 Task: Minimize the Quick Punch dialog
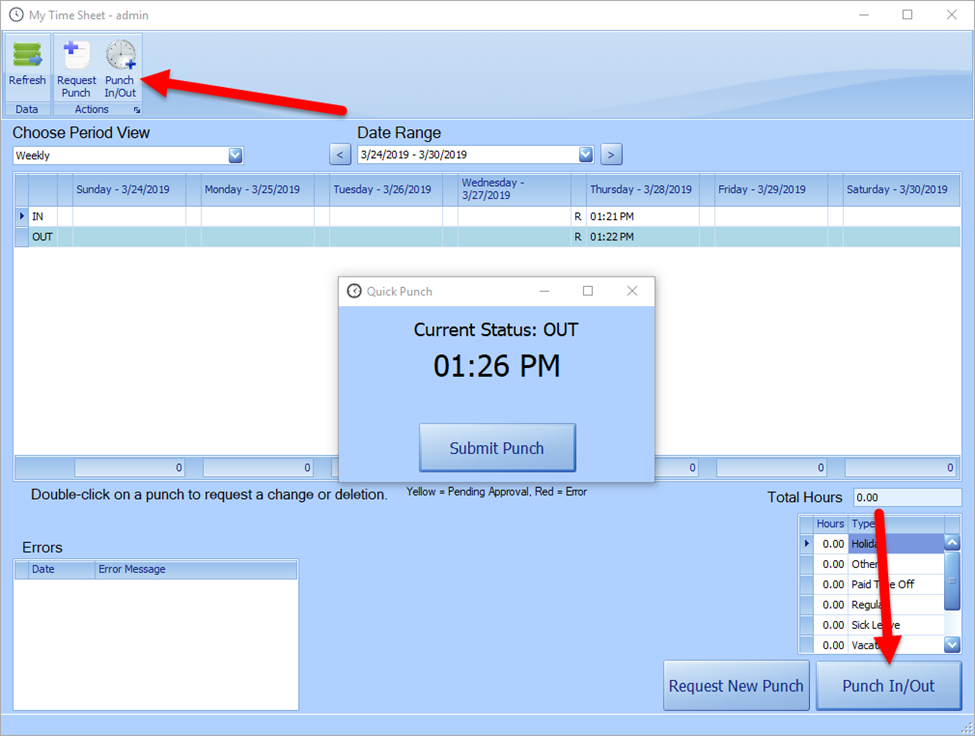(x=545, y=291)
